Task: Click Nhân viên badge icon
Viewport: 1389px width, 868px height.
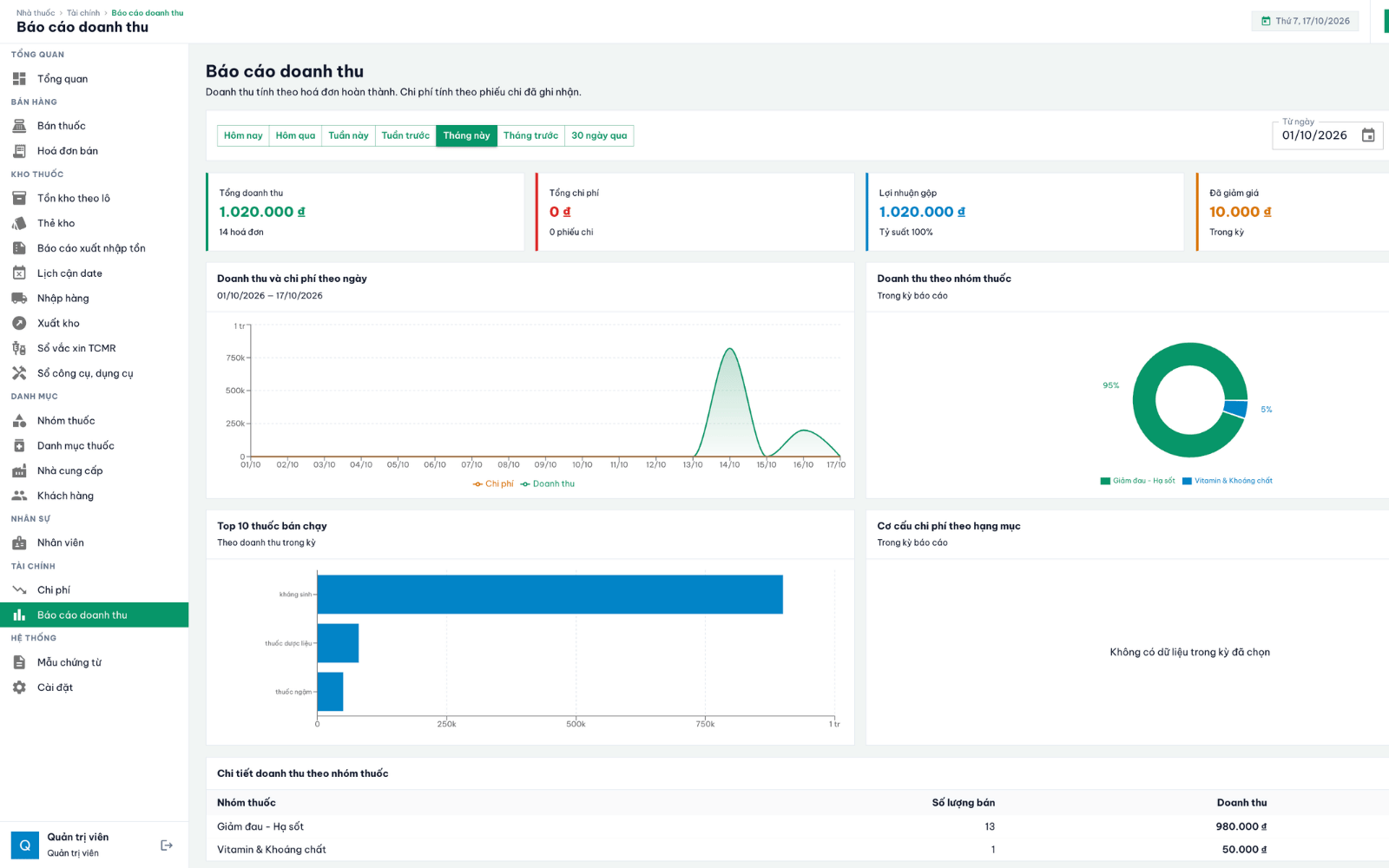Action: point(19,543)
